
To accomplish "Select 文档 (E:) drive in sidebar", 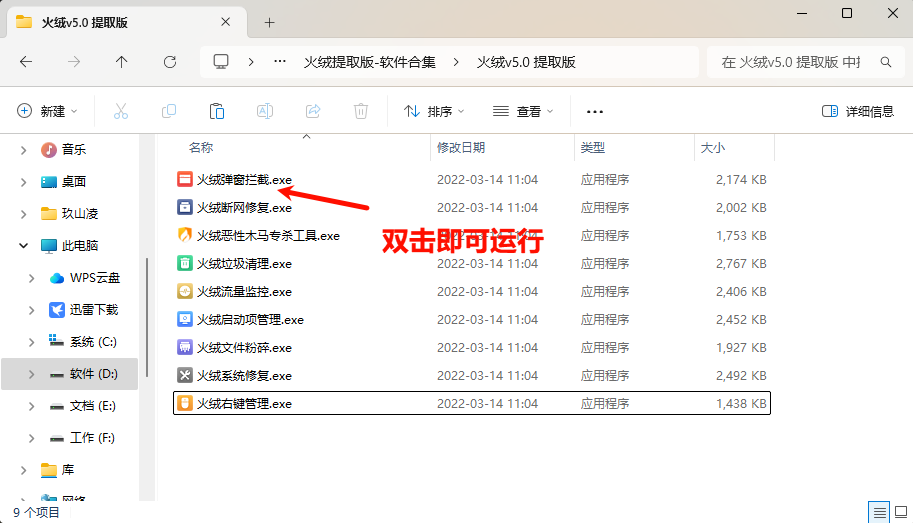I will point(92,406).
